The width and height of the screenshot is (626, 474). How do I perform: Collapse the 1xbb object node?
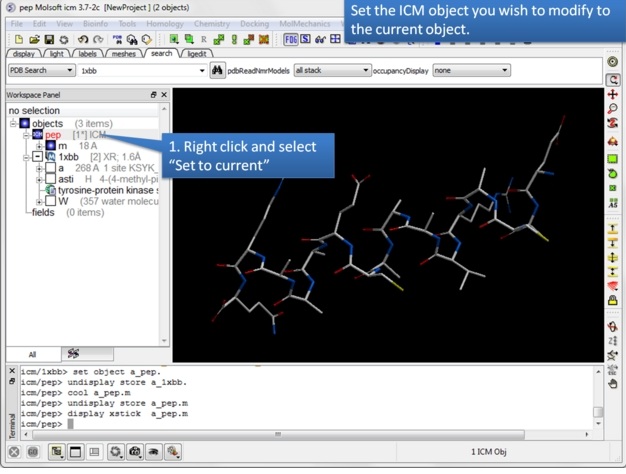[26, 157]
